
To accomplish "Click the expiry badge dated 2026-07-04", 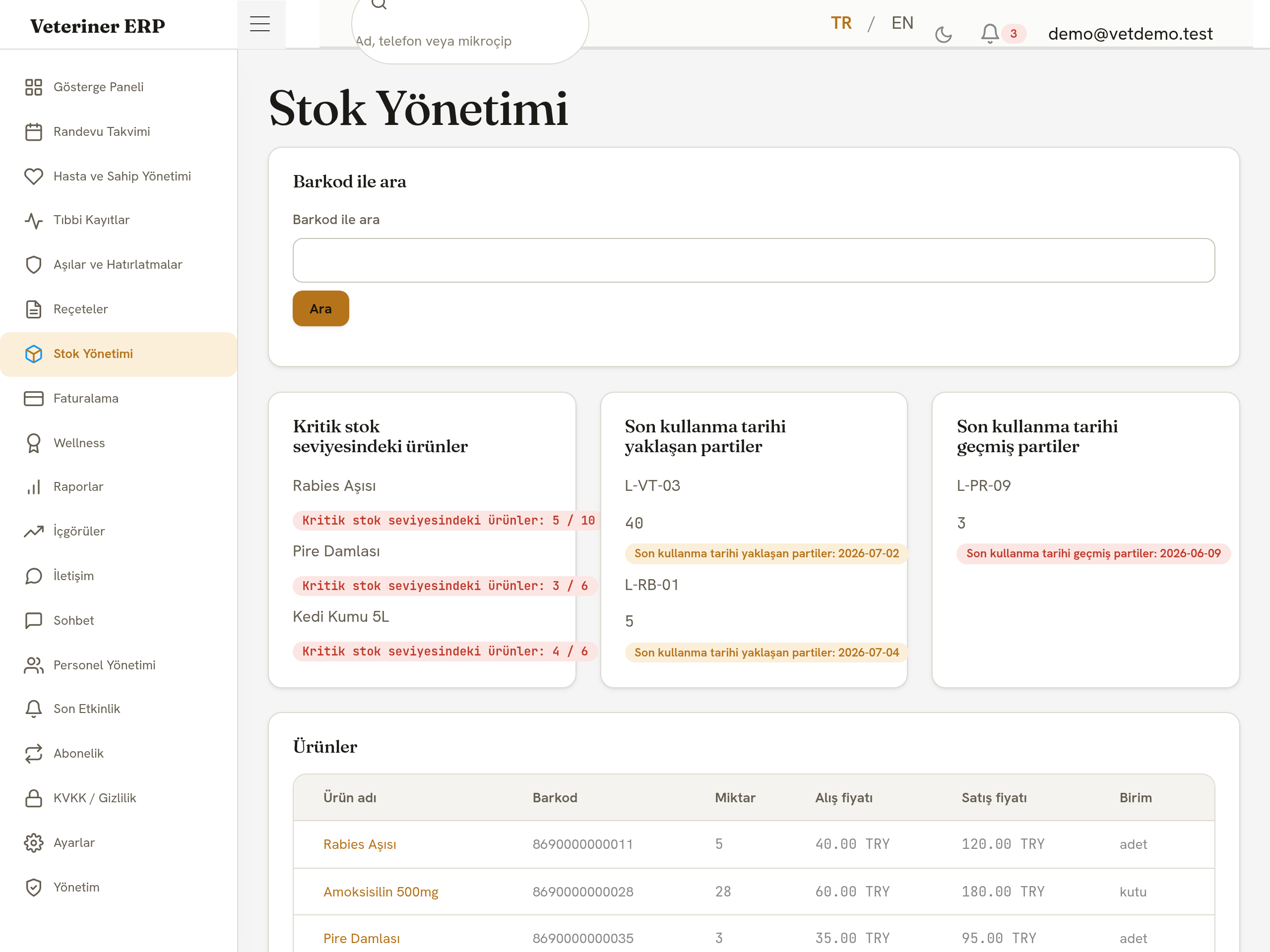I will click(x=766, y=653).
